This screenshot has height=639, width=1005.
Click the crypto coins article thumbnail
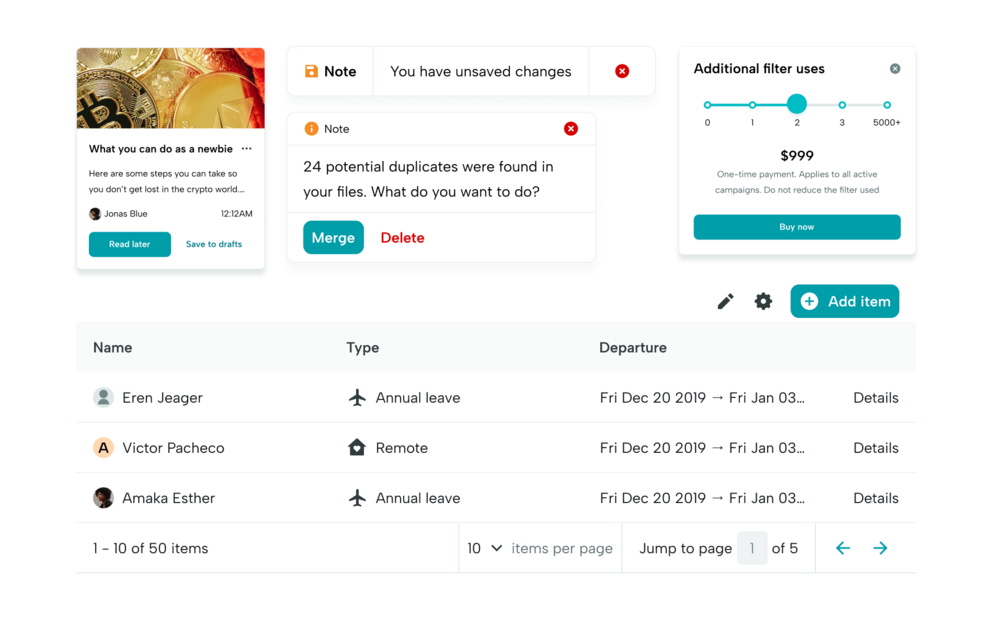(171, 88)
